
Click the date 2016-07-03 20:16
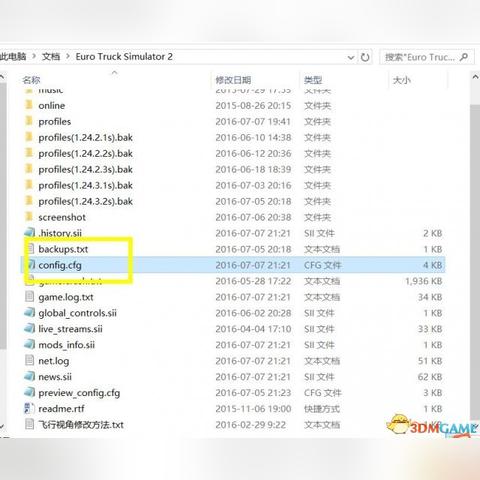point(253,185)
